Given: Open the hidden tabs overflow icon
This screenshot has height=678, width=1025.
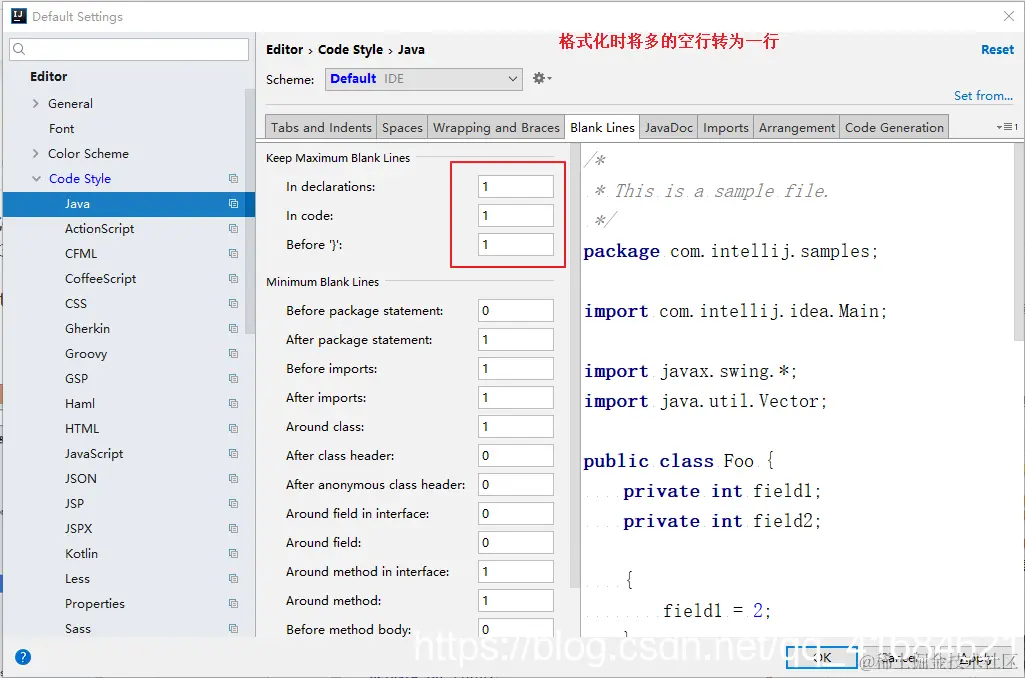Looking at the screenshot, I should coord(1007,127).
